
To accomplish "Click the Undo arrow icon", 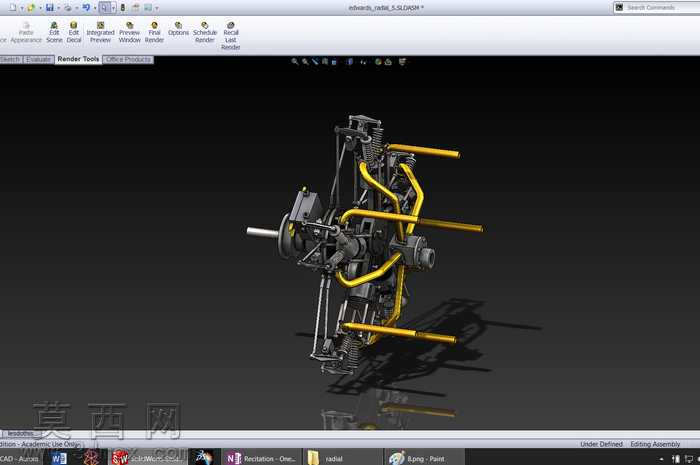I will (86, 7).
